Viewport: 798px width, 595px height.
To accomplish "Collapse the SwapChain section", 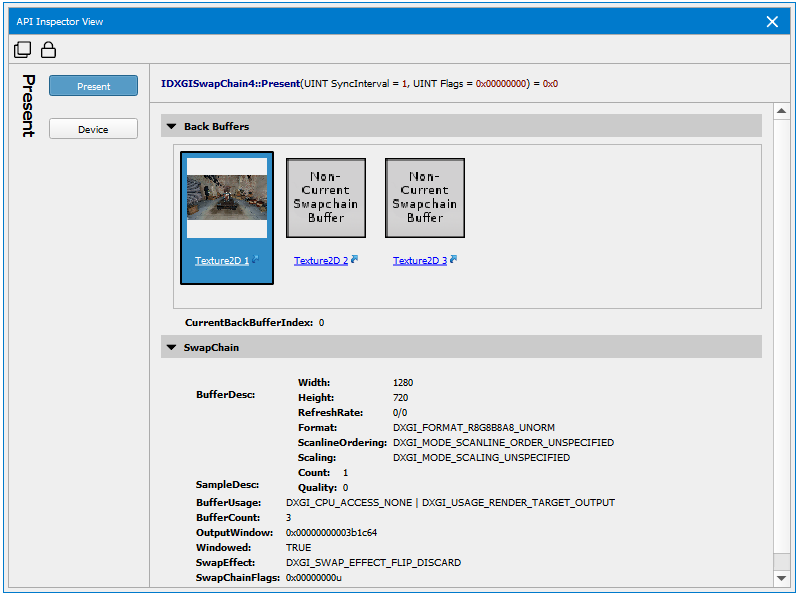I will tap(171, 347).
